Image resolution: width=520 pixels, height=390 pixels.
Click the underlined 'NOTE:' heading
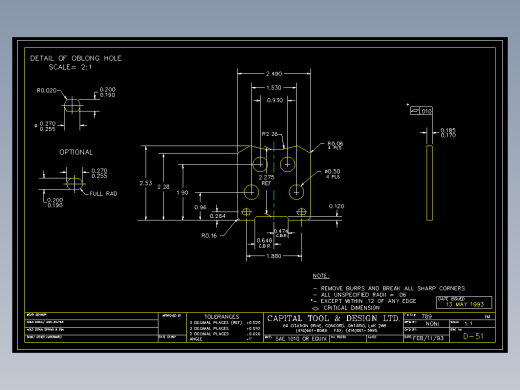point(321,276)
